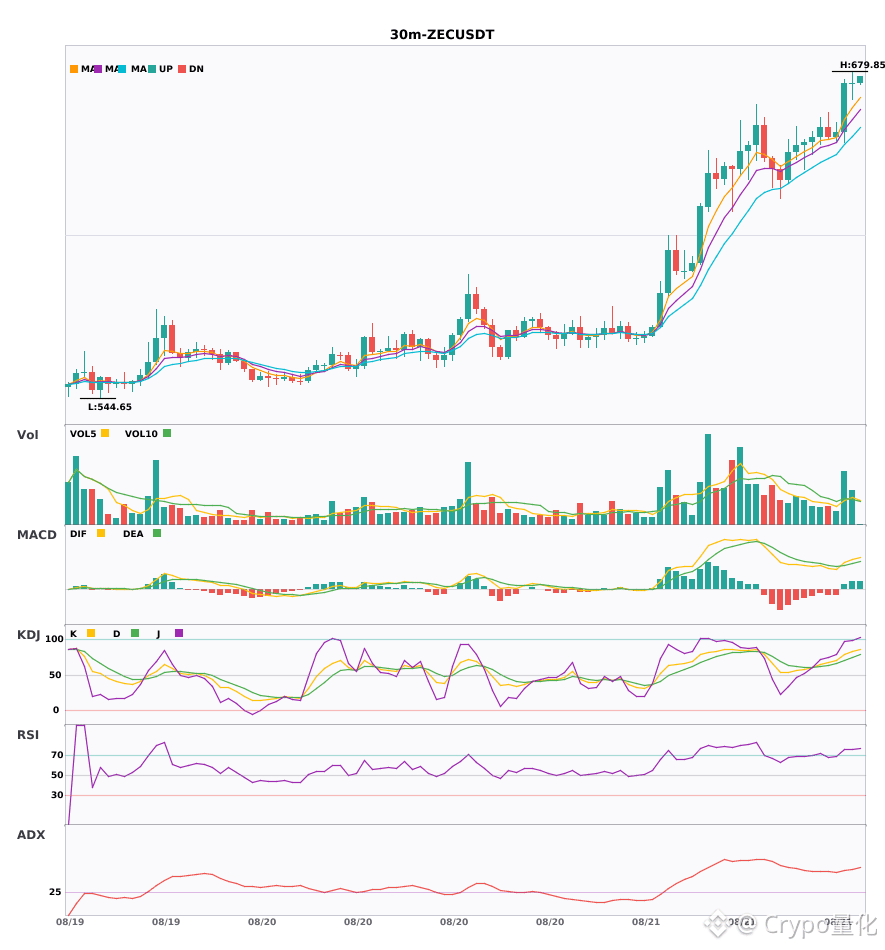Select the MACD panel label
The height and width of the screenshot is (950, 885).
coord(36,535)
